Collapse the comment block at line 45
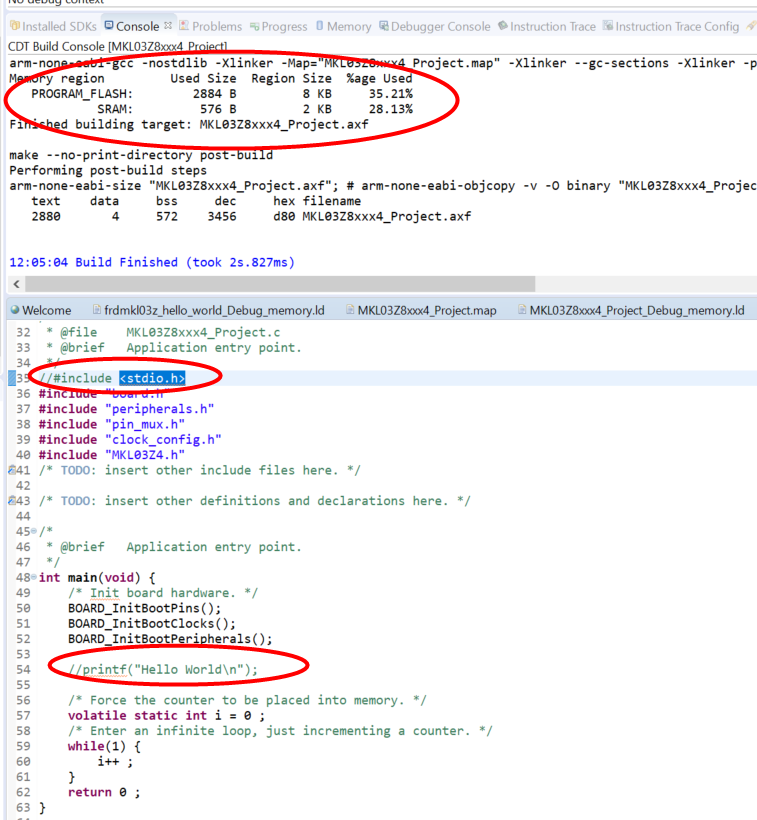 (x=34, y=531)
